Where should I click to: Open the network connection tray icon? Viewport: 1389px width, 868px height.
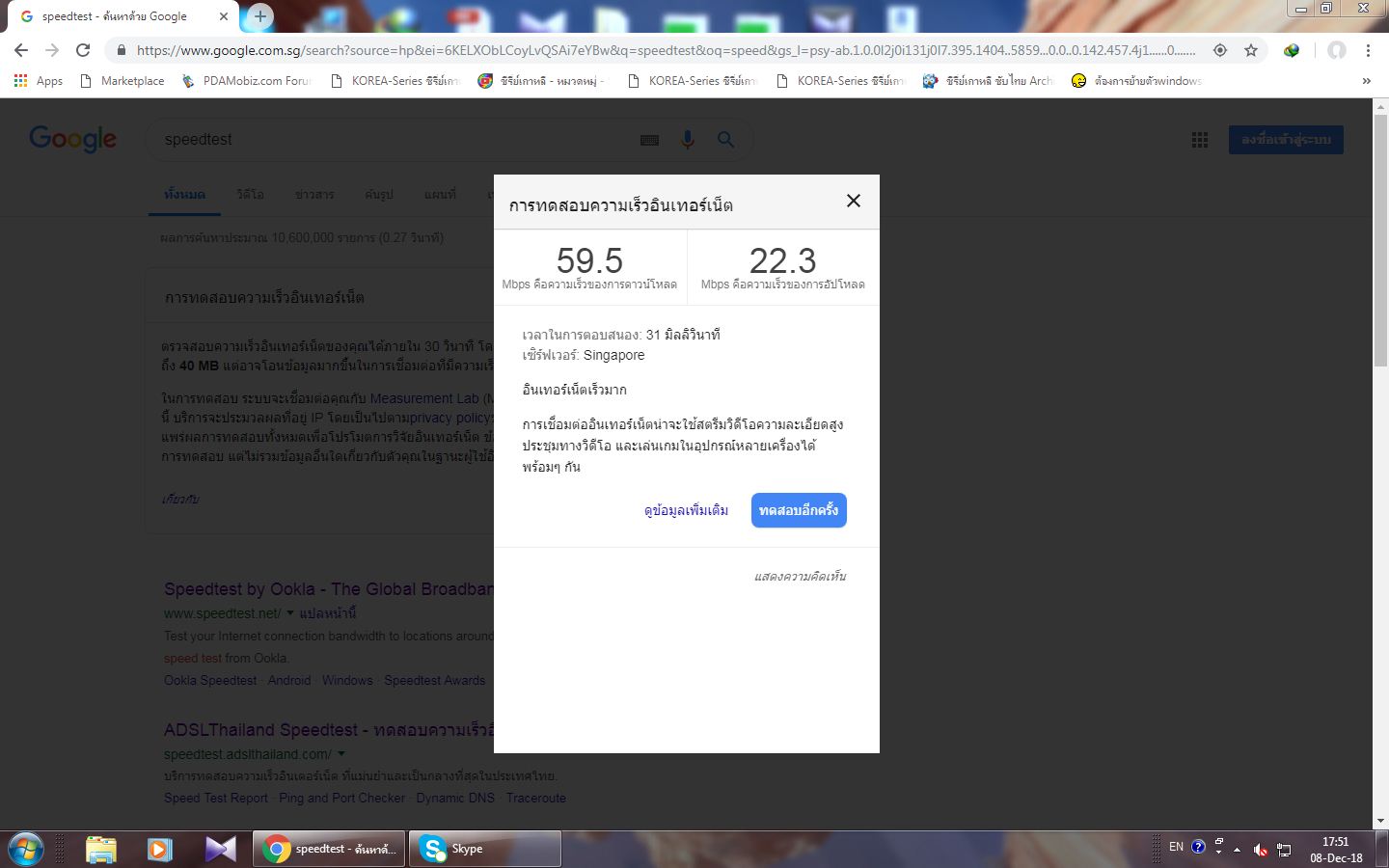pos(1284,849)
